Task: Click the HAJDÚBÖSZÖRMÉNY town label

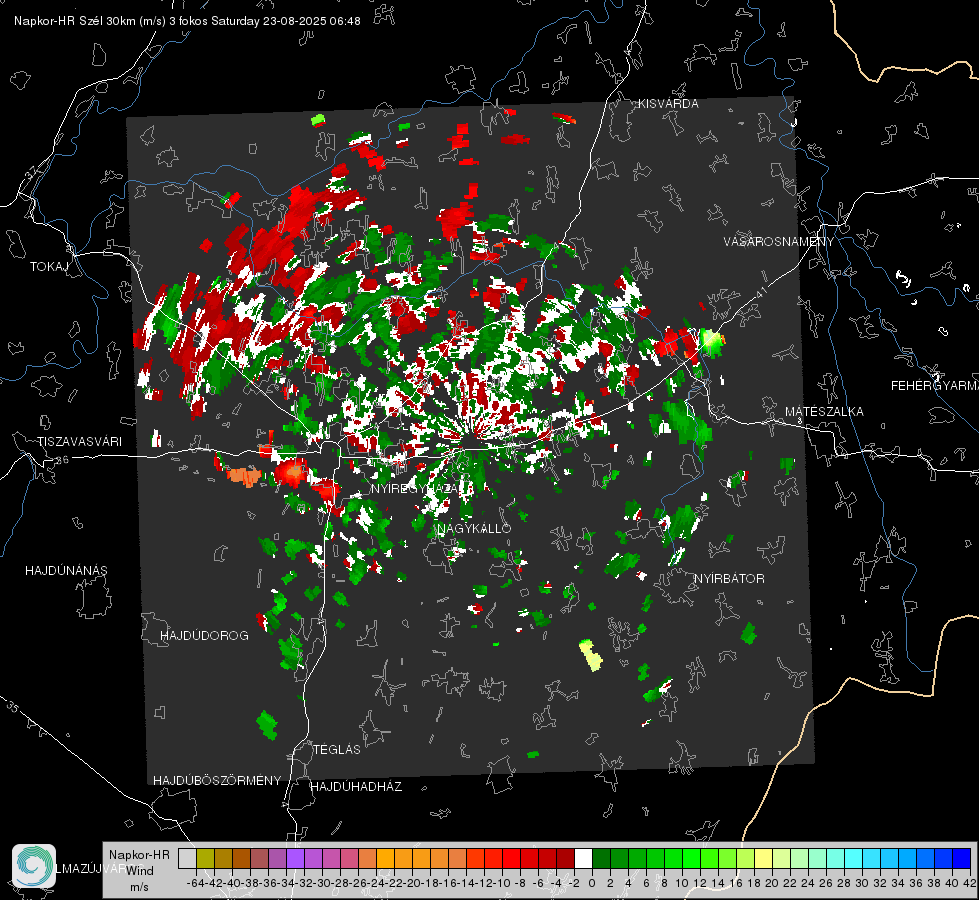Action: [x=217, y=781]
